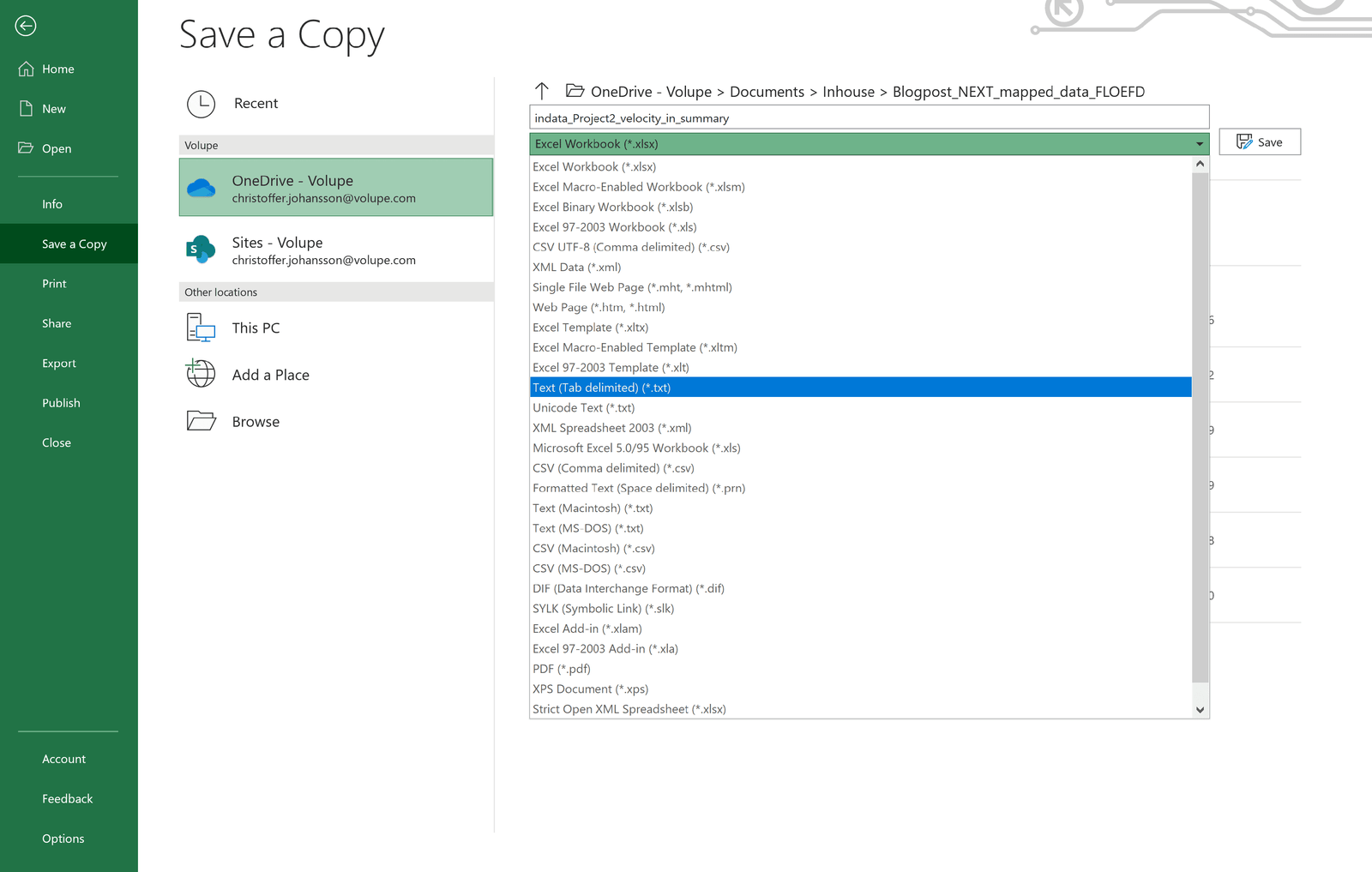The height and width of the screenshot is (872, 1372).
Task: Click the Open folder icon in sidebar
Action: [x=27, y=147]
